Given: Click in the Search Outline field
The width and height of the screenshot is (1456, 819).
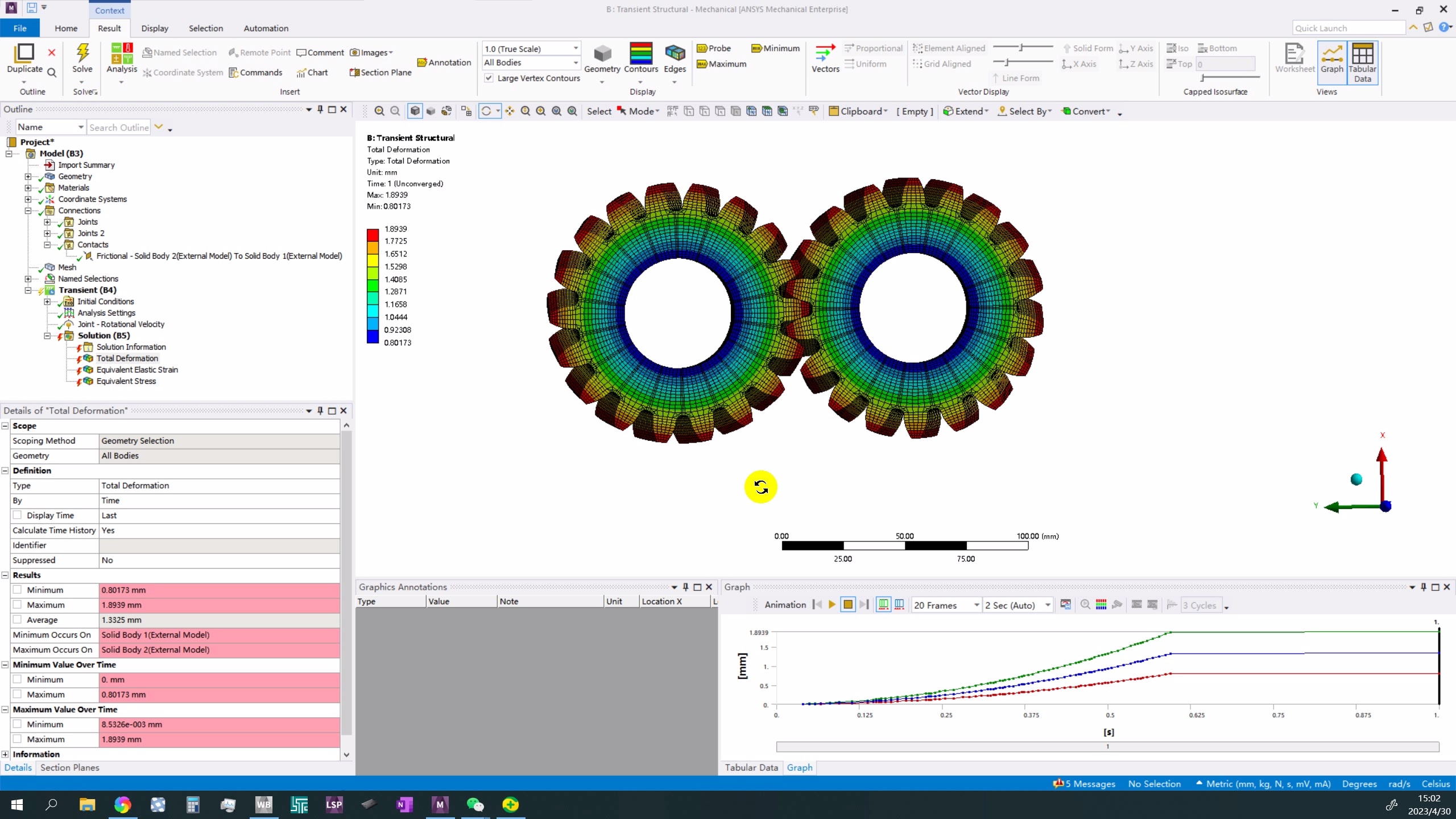Looking at the screenshot, I should point(118,127).
